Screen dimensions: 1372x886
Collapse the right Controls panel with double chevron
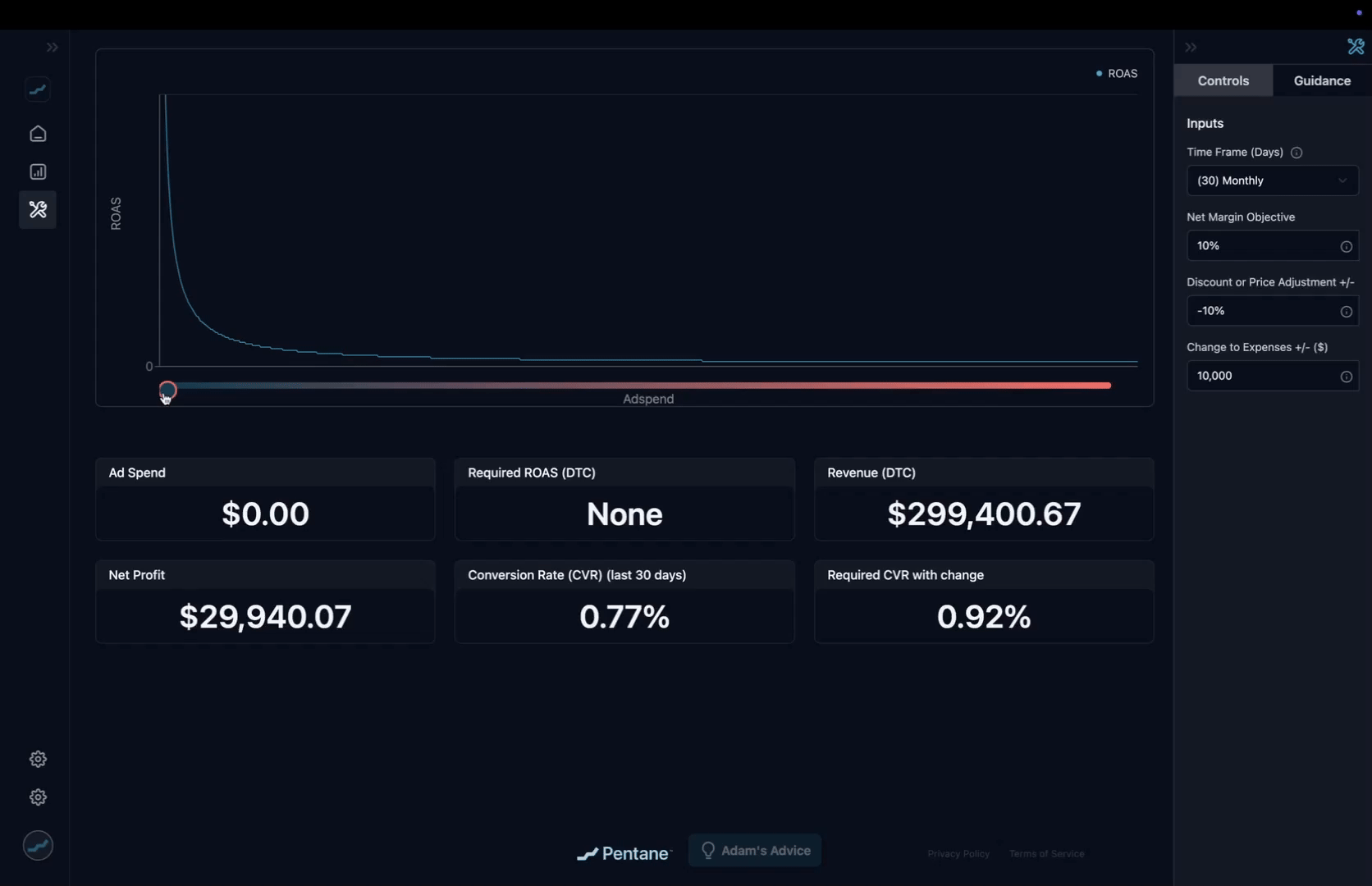pos(1191,48)
